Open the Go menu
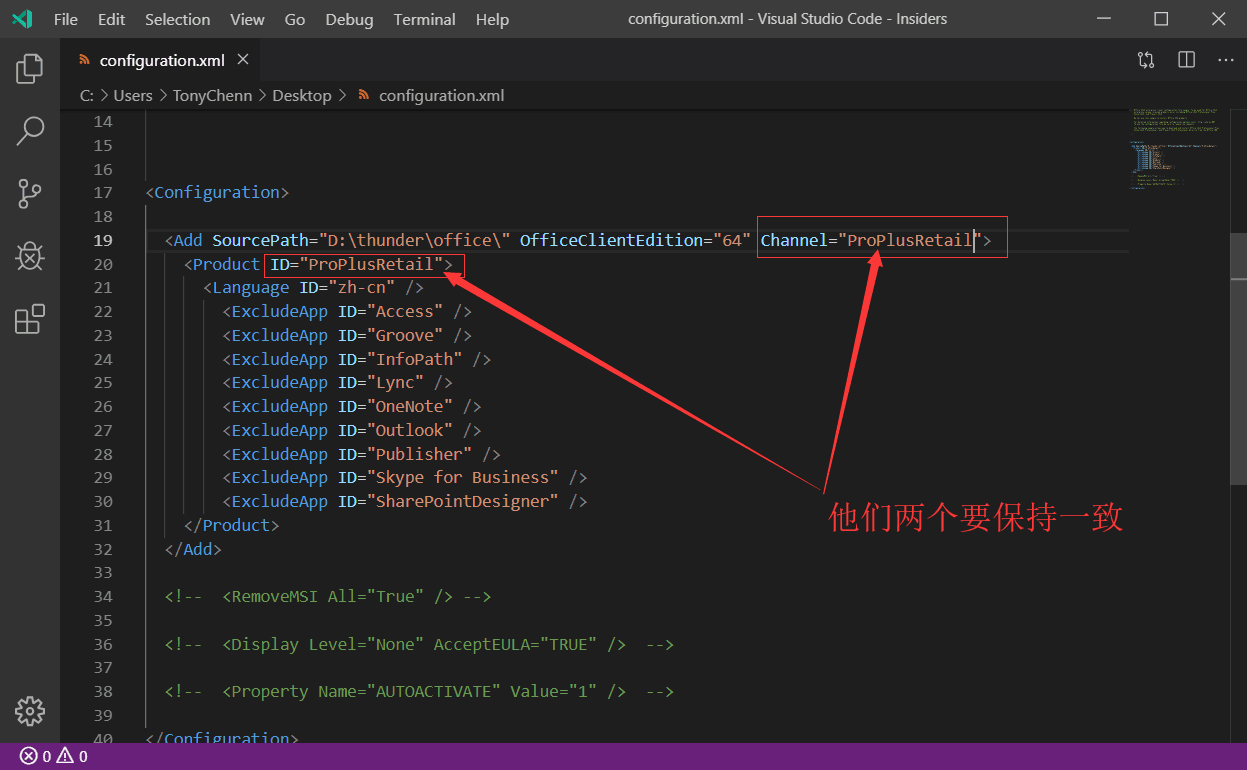Image resolution: width=1247 pixels, height=770 pixels. [x=295, y=19]
